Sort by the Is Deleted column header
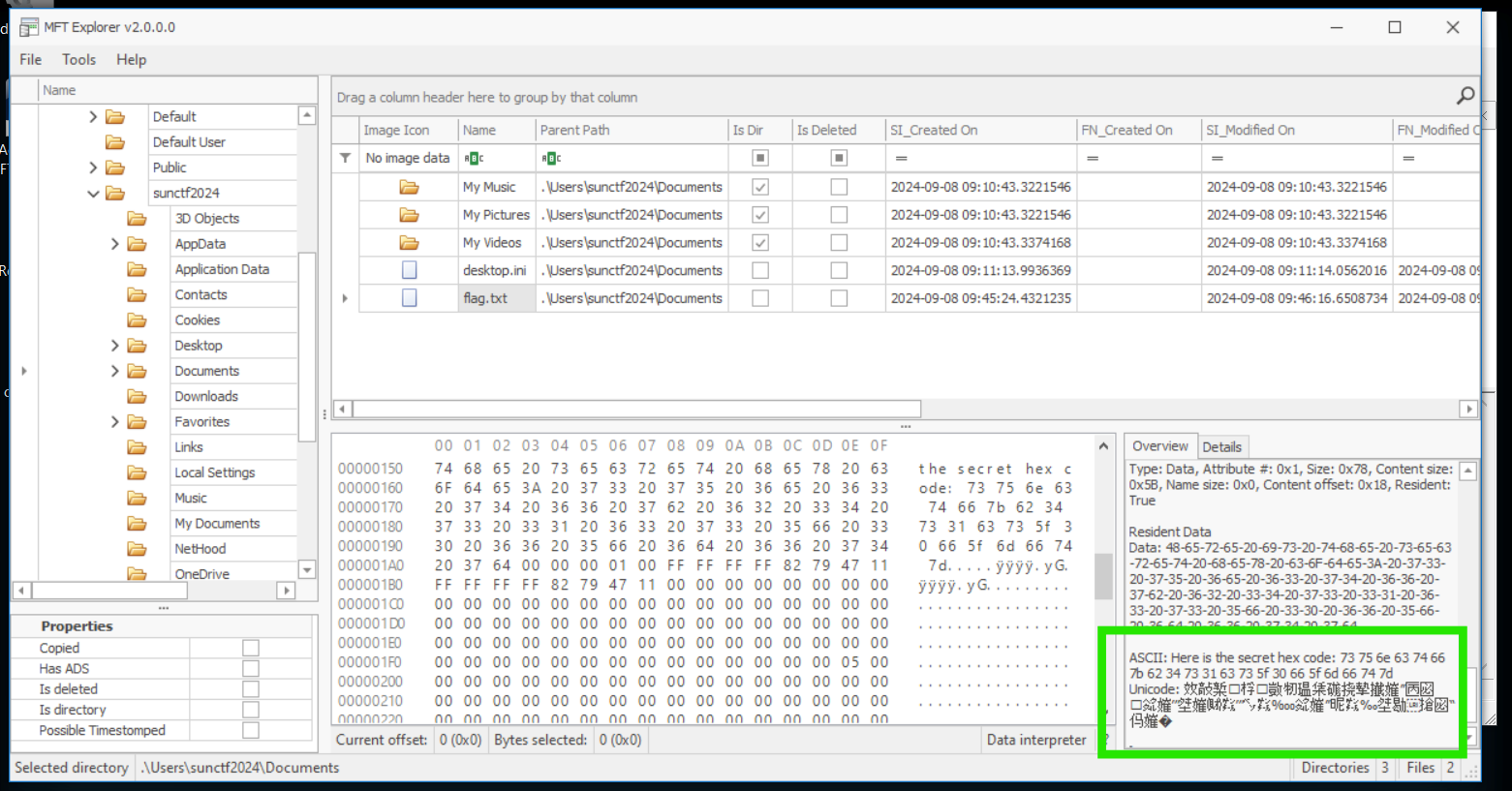Viewport: 1512px width, 791px height. click(838, 130)
